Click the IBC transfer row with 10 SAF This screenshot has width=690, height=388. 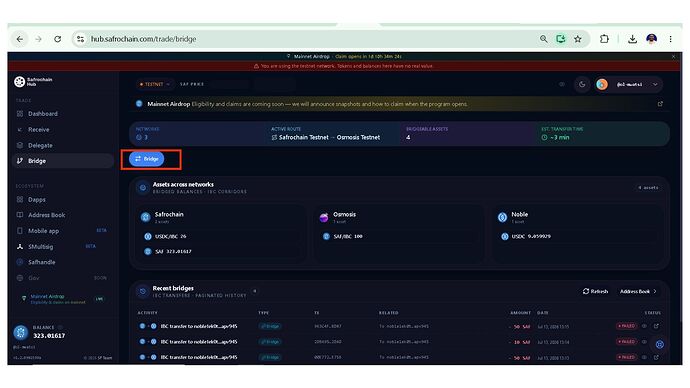[x=400, y=342]
